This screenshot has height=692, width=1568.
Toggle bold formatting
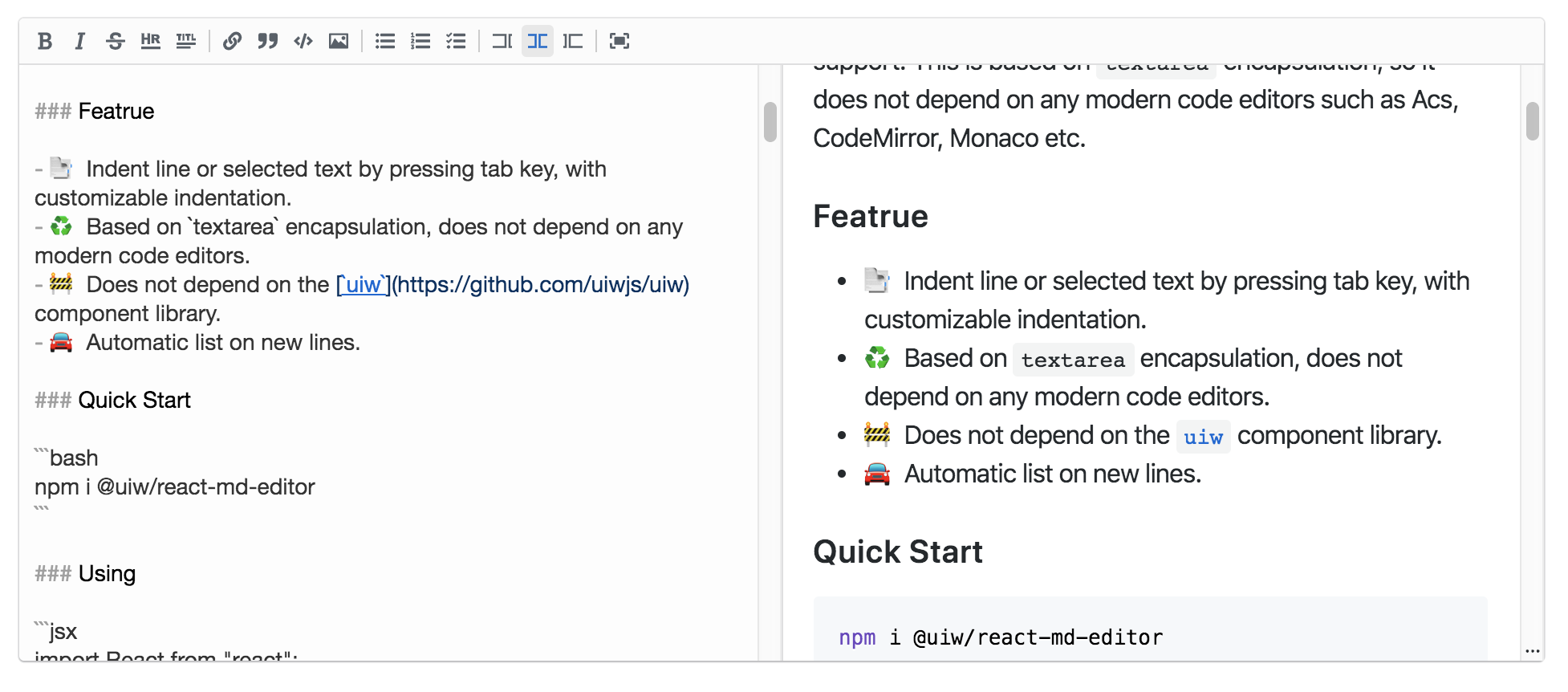(x=45, y=41)
